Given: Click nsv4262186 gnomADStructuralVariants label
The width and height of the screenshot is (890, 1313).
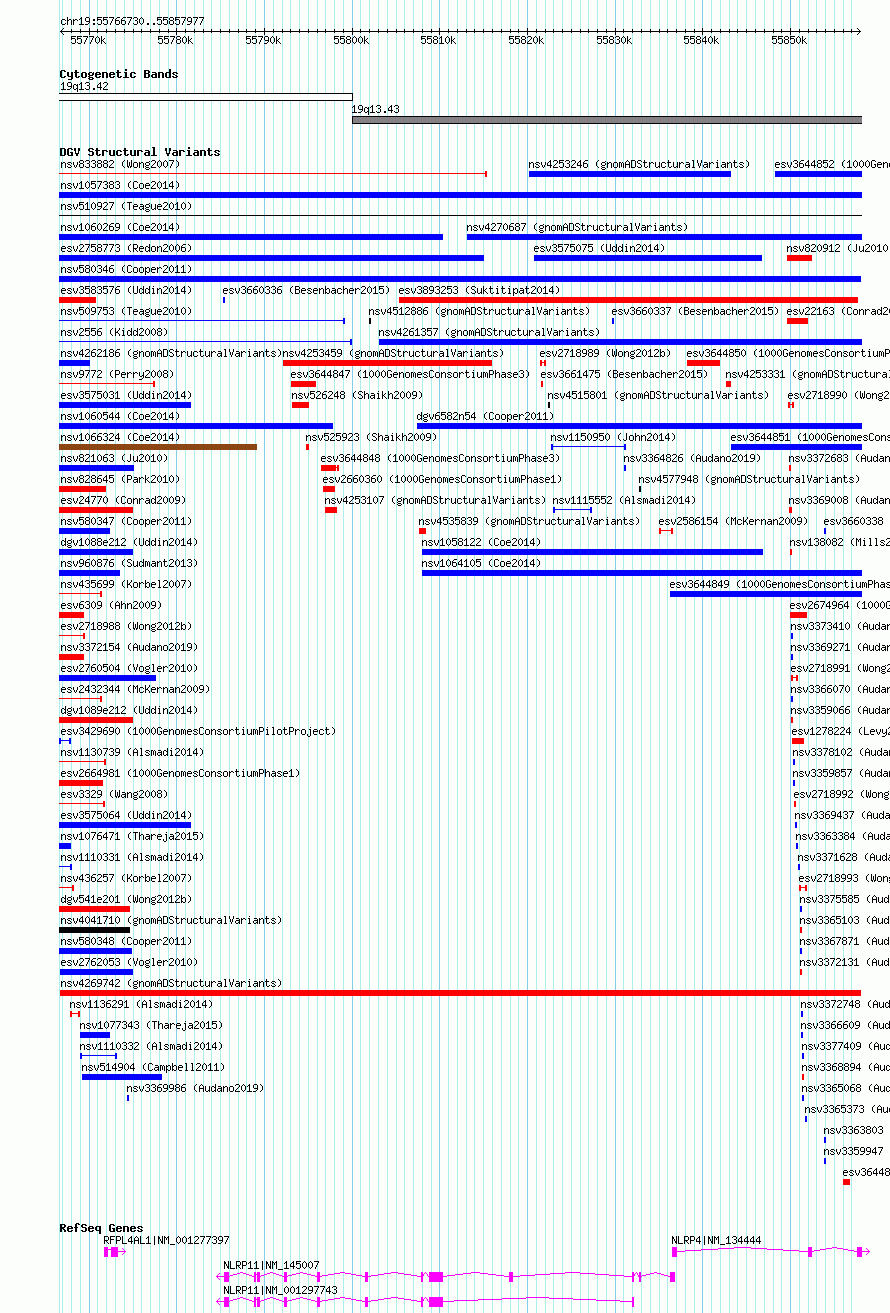Looking at the screenshot, I should 171,353.
